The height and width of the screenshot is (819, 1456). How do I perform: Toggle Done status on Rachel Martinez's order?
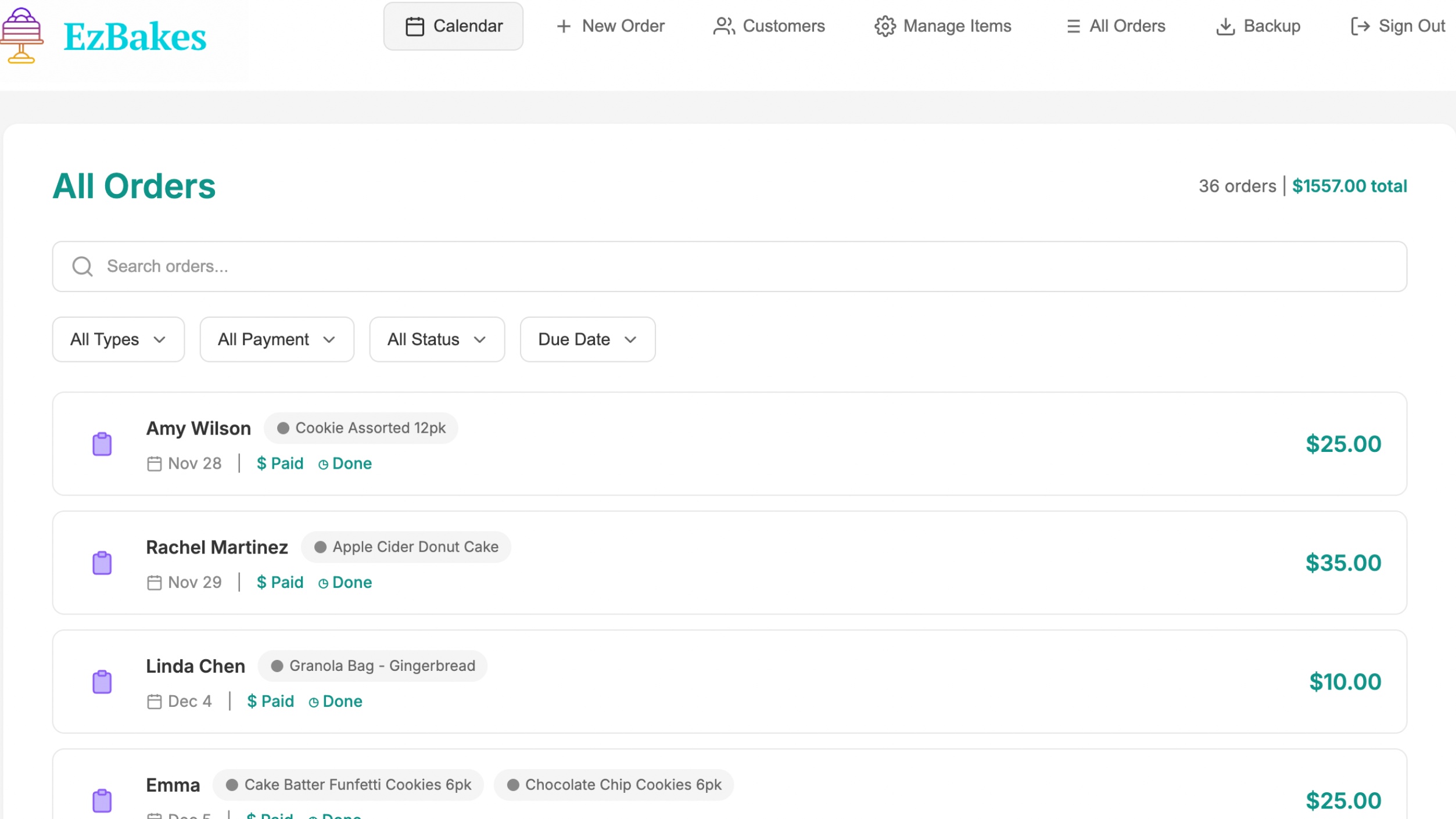pos(344,582)
